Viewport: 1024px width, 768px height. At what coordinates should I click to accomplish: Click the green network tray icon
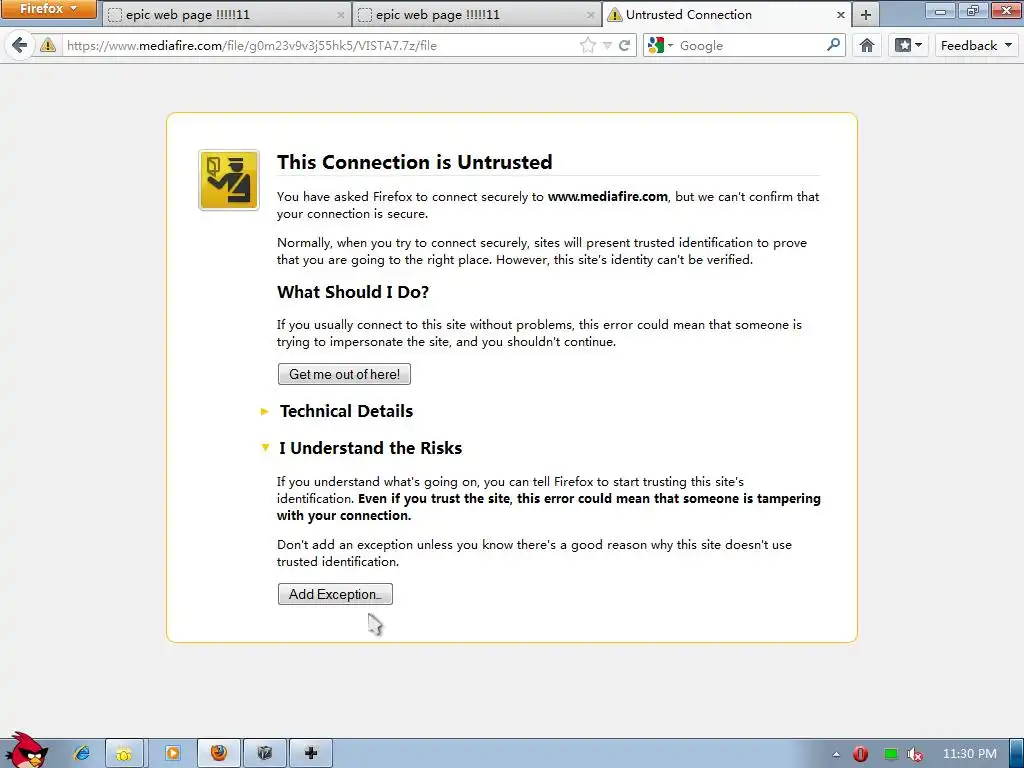tap(891, 754)
